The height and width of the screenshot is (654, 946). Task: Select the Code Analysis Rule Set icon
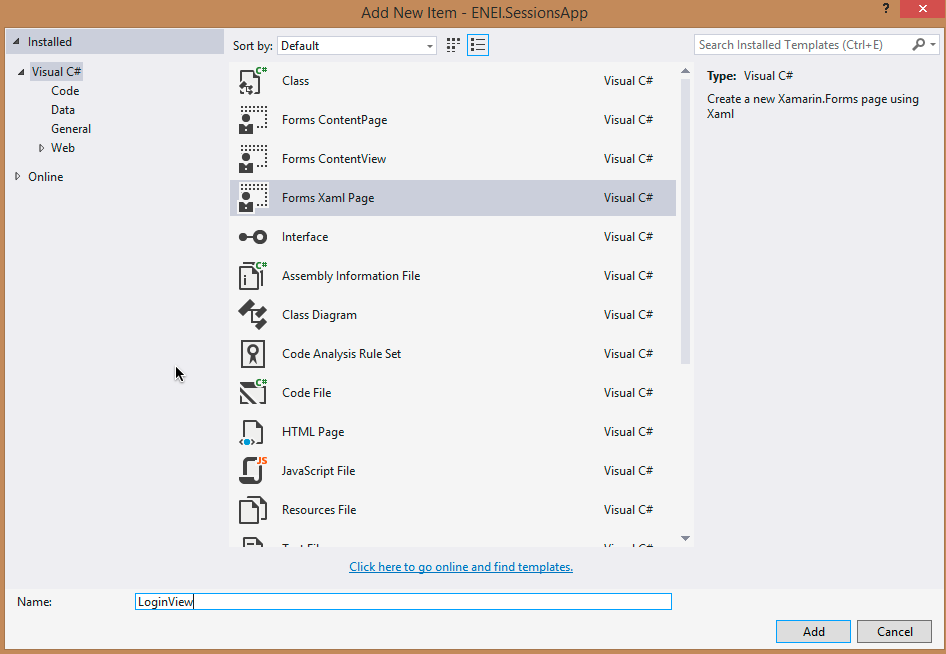tap(253, 354)
